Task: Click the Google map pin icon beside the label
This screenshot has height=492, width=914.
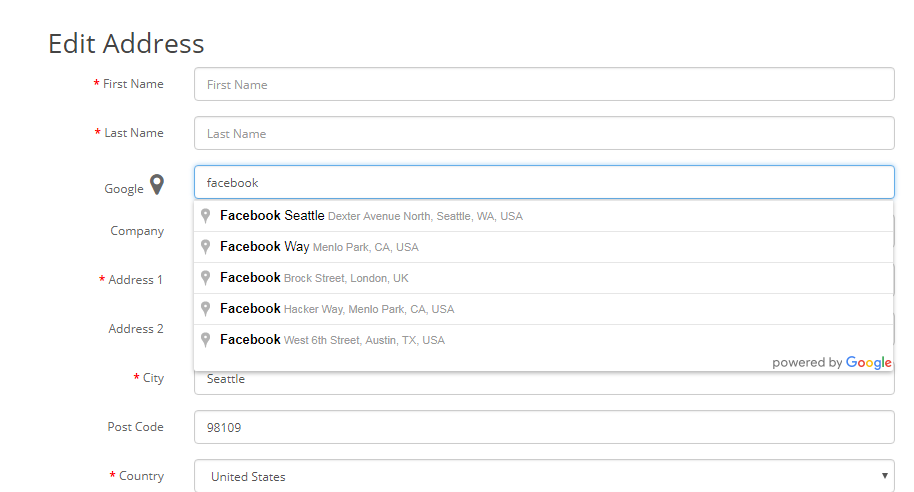Action: click(x=157, y=184)
